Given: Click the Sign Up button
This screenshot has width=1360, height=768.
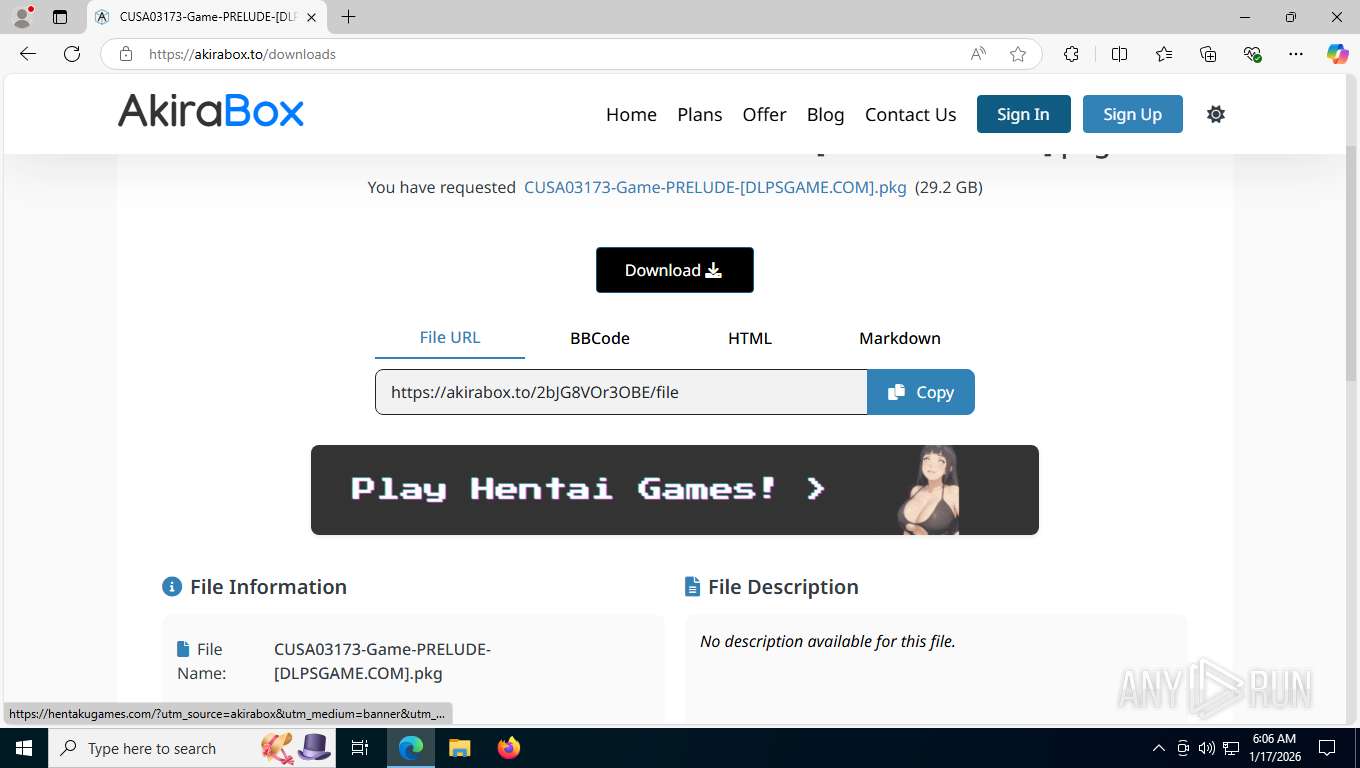Looking at the screenshot, I should pyautogui.click(x=1132, y=114).
